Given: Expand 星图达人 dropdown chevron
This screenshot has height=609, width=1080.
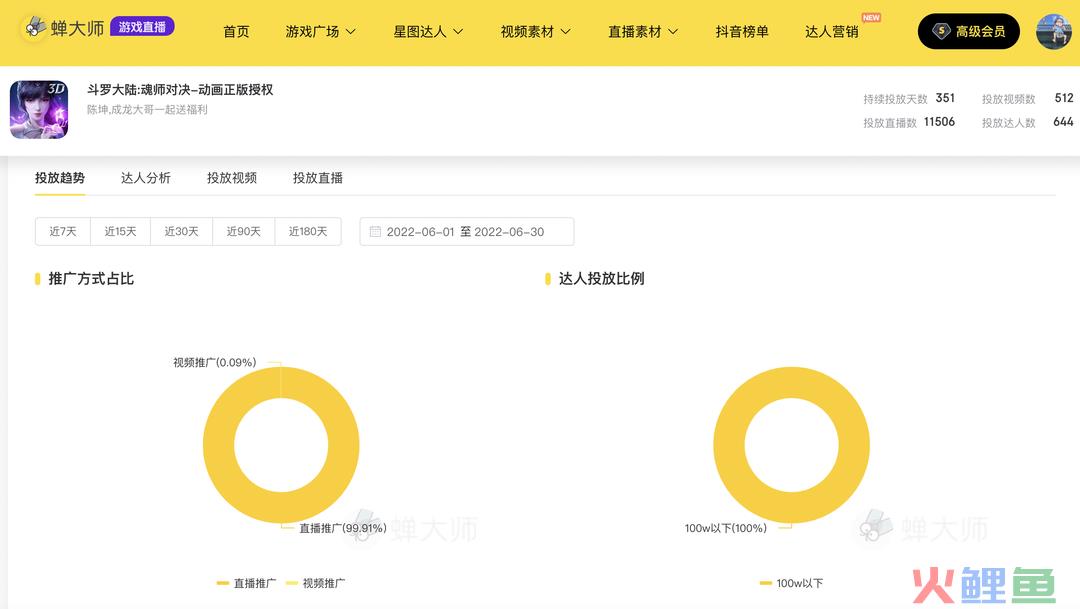Looking at the screenshot, I should point(458,32).
